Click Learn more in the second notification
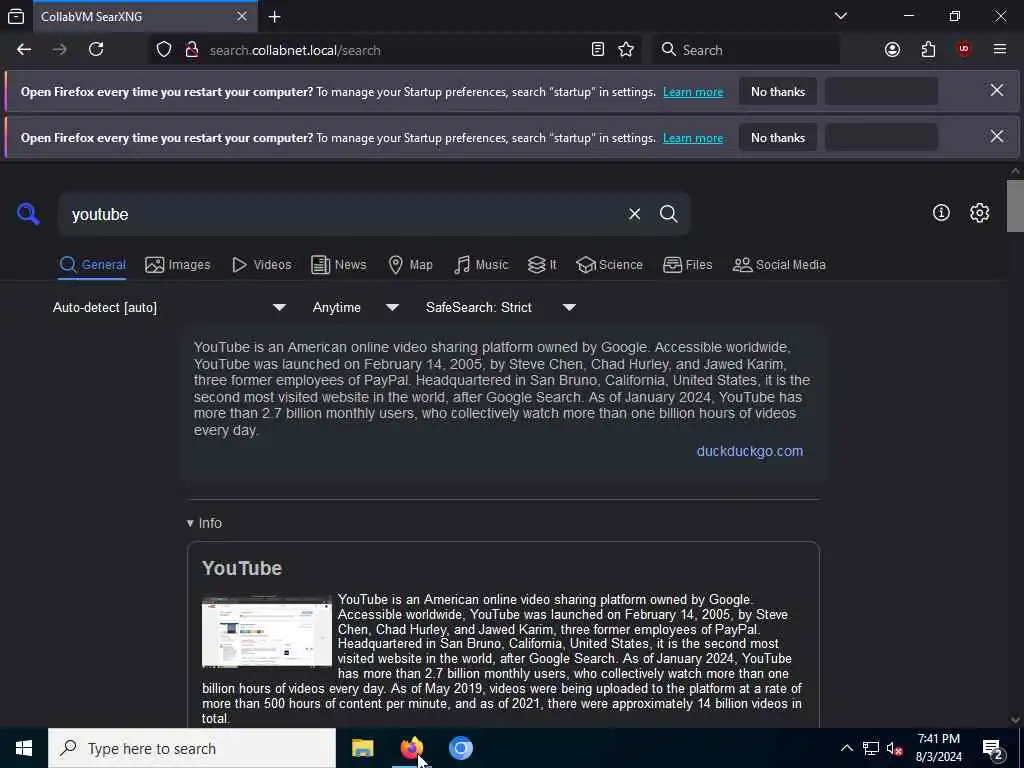Viewport: 1024px width, 768px height. click(693, 138)
